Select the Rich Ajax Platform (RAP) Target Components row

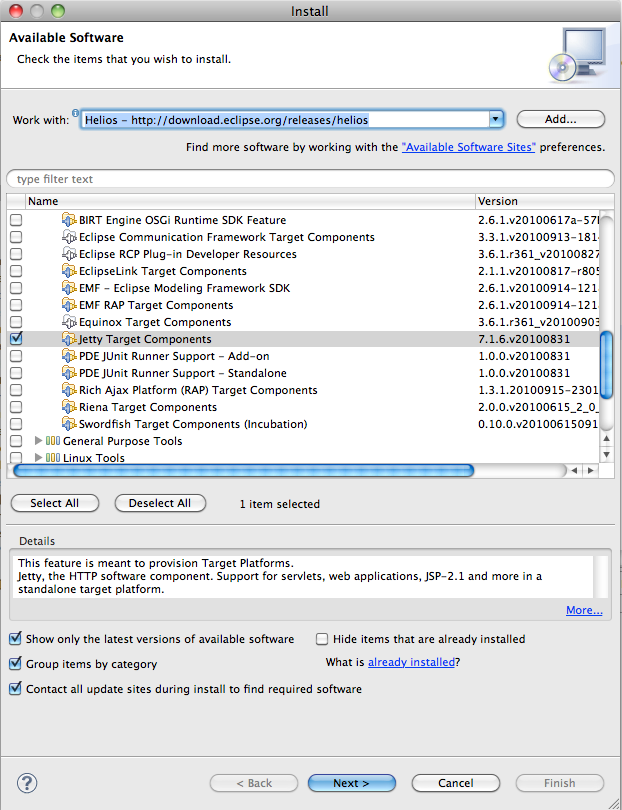(305, 390)
